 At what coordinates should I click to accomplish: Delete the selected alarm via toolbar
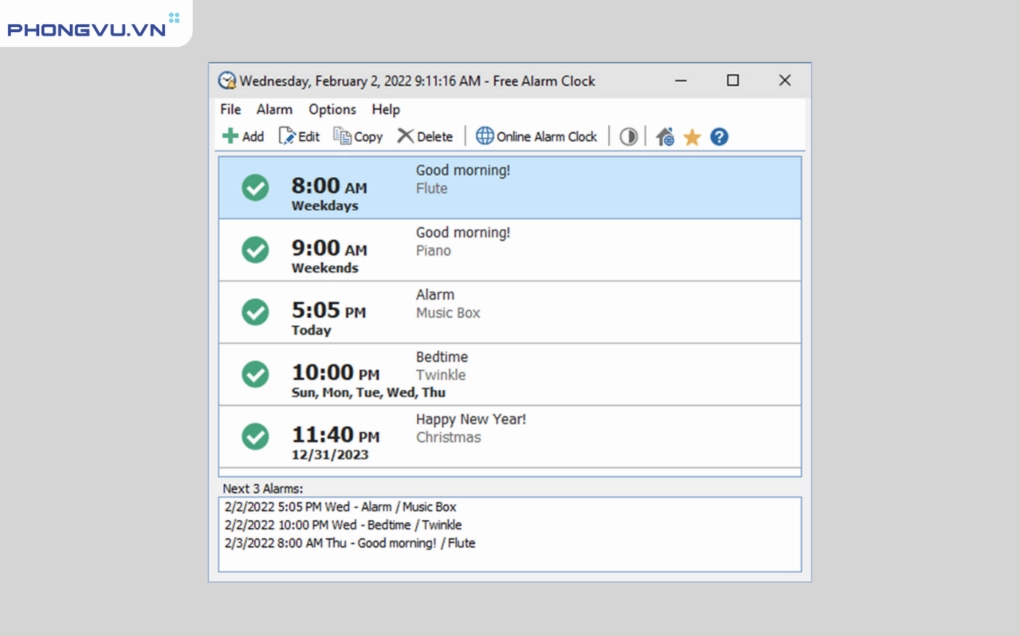coord(425,136)
